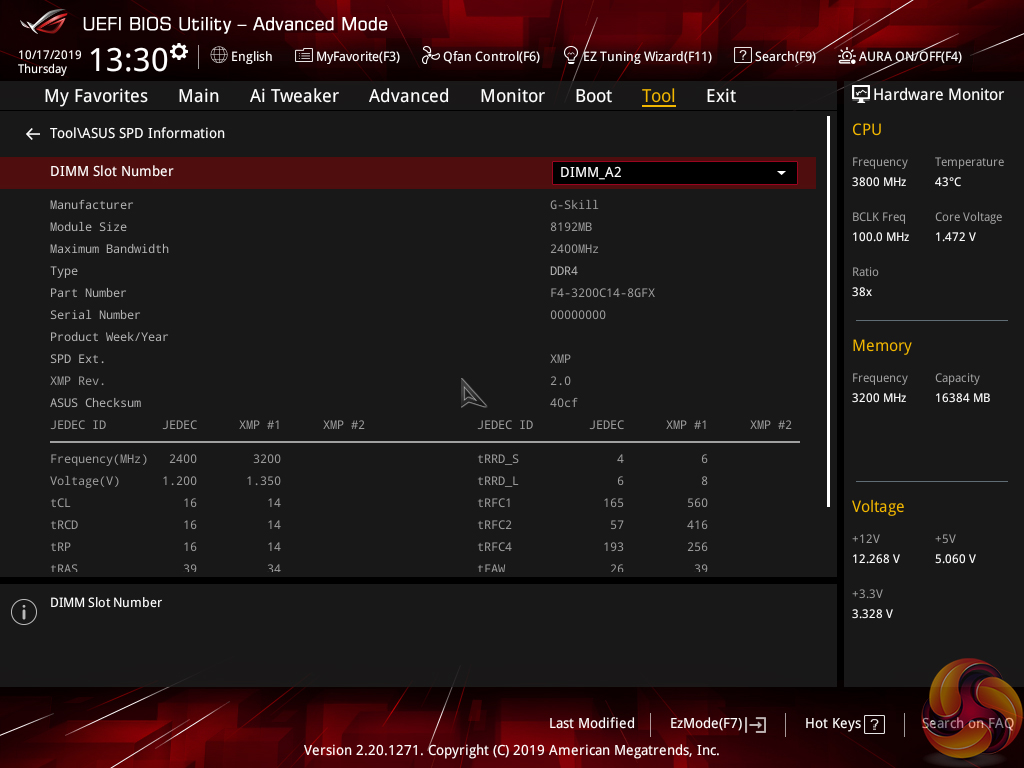The height and width of the screenshot is (768, 1024).
Task: Click the EzMode exit arrow icon
Action: (756, 724)
